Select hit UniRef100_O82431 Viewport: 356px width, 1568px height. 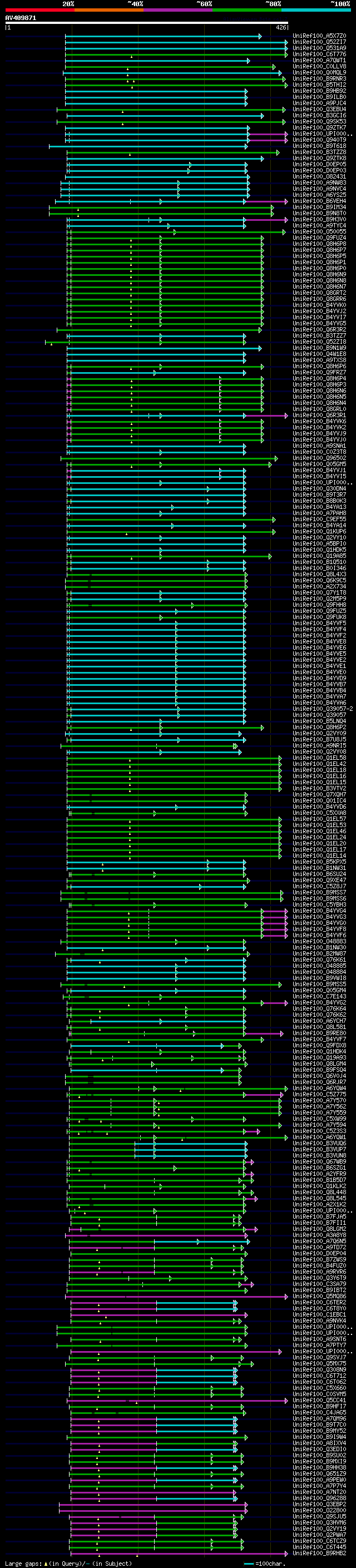click(x=319, y=176)
